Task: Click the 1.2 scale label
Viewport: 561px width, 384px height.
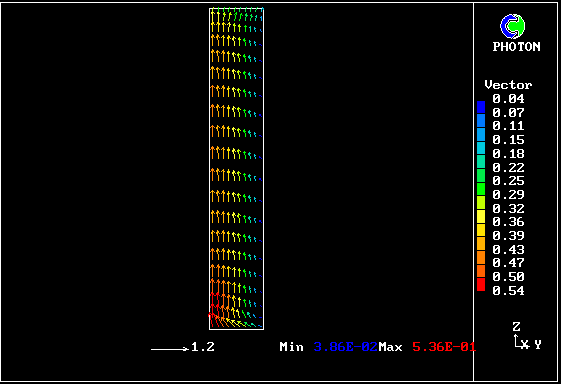Action: (203, 347)
